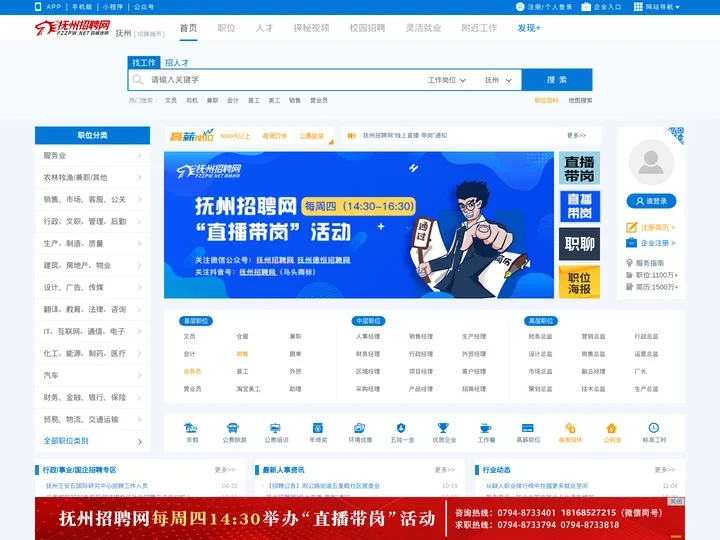Click the 请登录 button
Screen dimensions: 720x540
pos(651,201)
